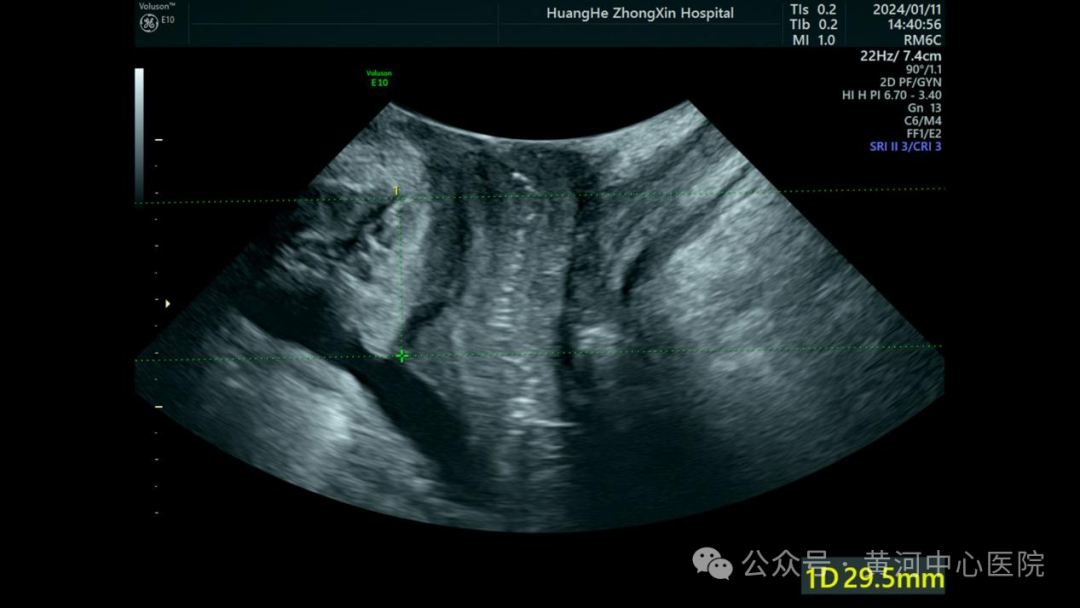Viewport: 1080px width, 608px height.
Task: Click the blue SRI II 3/CRI 3 text
Action: point(905,147)
